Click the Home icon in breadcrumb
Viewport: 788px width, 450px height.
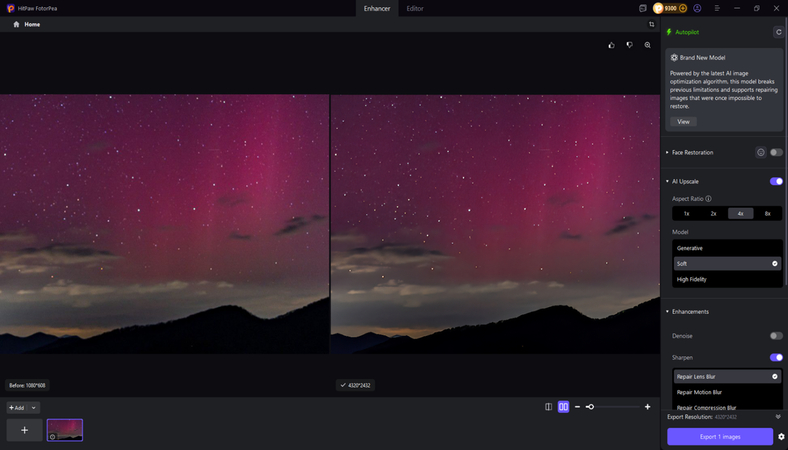point(16,24)
